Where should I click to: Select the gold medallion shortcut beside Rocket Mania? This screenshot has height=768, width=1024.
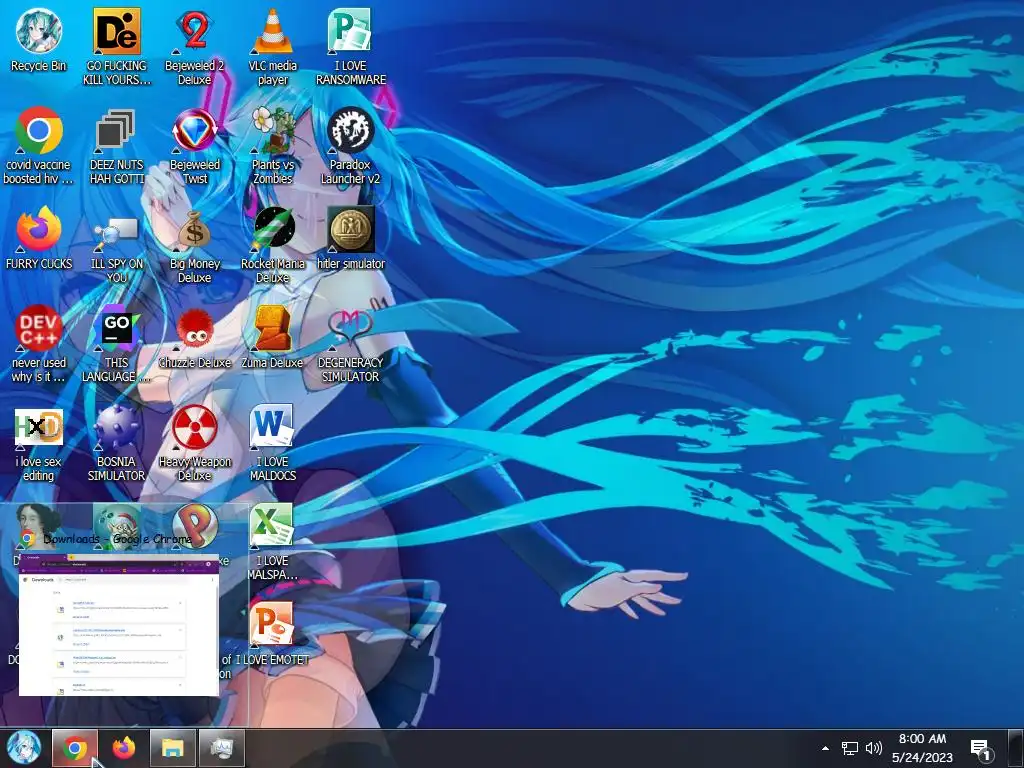point(351,238)
